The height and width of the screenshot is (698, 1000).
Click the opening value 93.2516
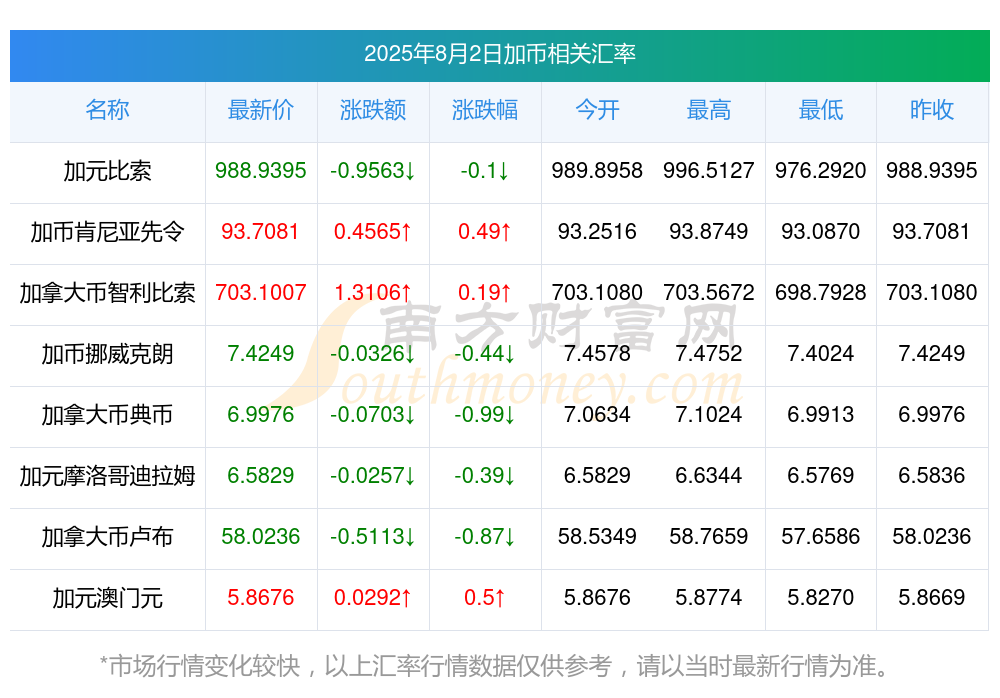597,232
